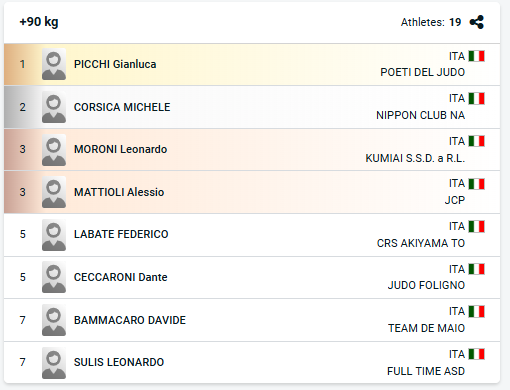Click MATTIOLI Alessio's avatar icon
This screenshot has height=390, width=510.
point(54,192)
